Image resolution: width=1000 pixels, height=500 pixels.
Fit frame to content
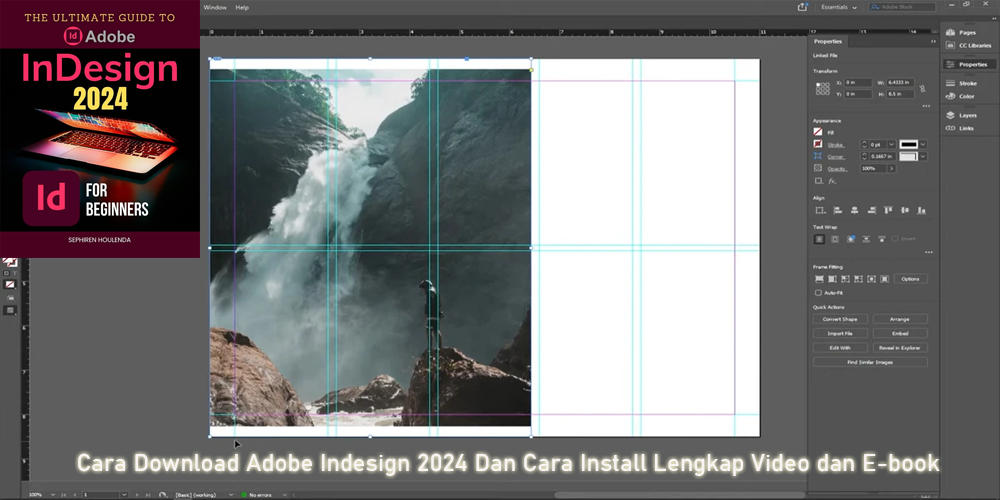click(858, 279)
